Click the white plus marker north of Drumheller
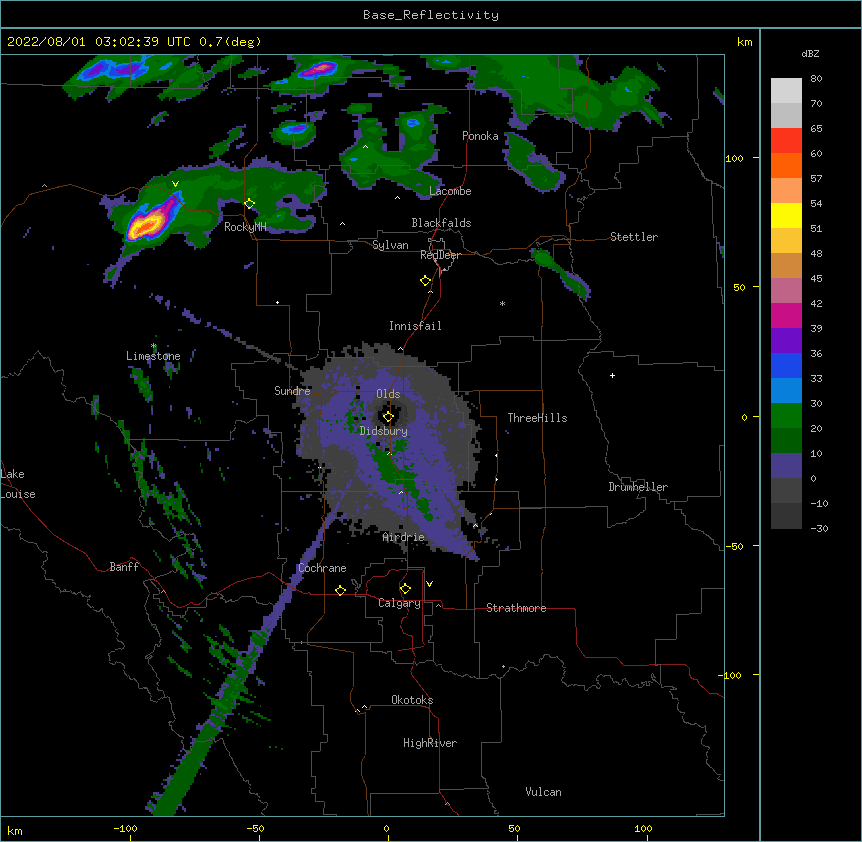Screen dimensions: 862x842 pyautogui.click(x=612, y=375)
